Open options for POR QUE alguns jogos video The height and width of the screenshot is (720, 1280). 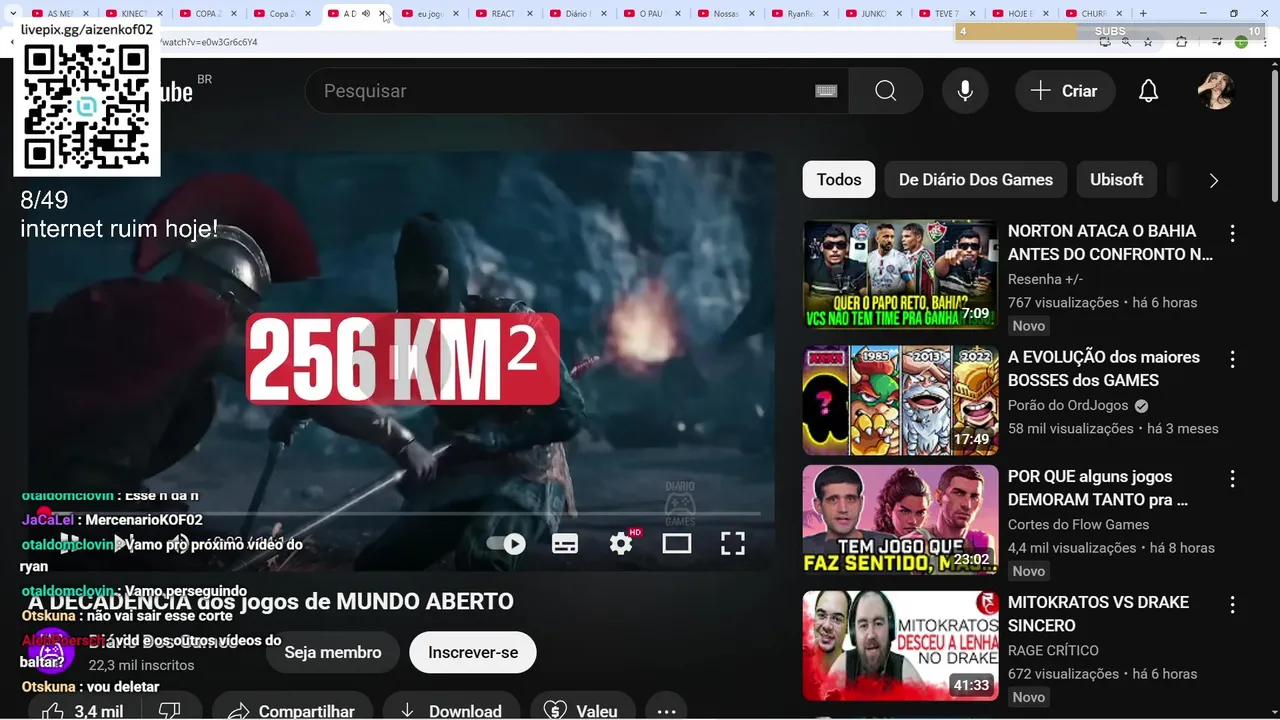click(1232, 479)
